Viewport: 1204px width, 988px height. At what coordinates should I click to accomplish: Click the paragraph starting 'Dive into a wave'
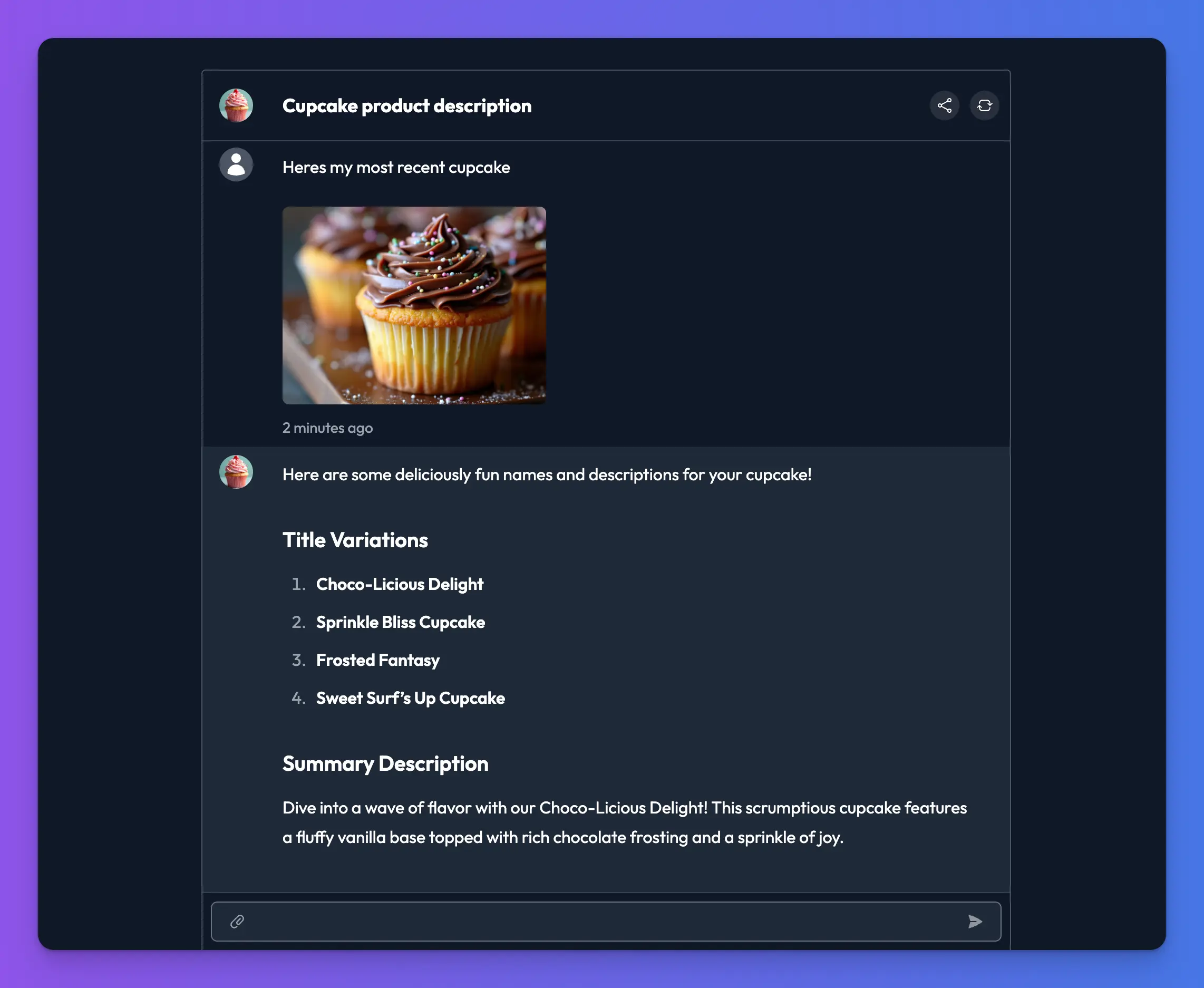[x=624, y=822]
